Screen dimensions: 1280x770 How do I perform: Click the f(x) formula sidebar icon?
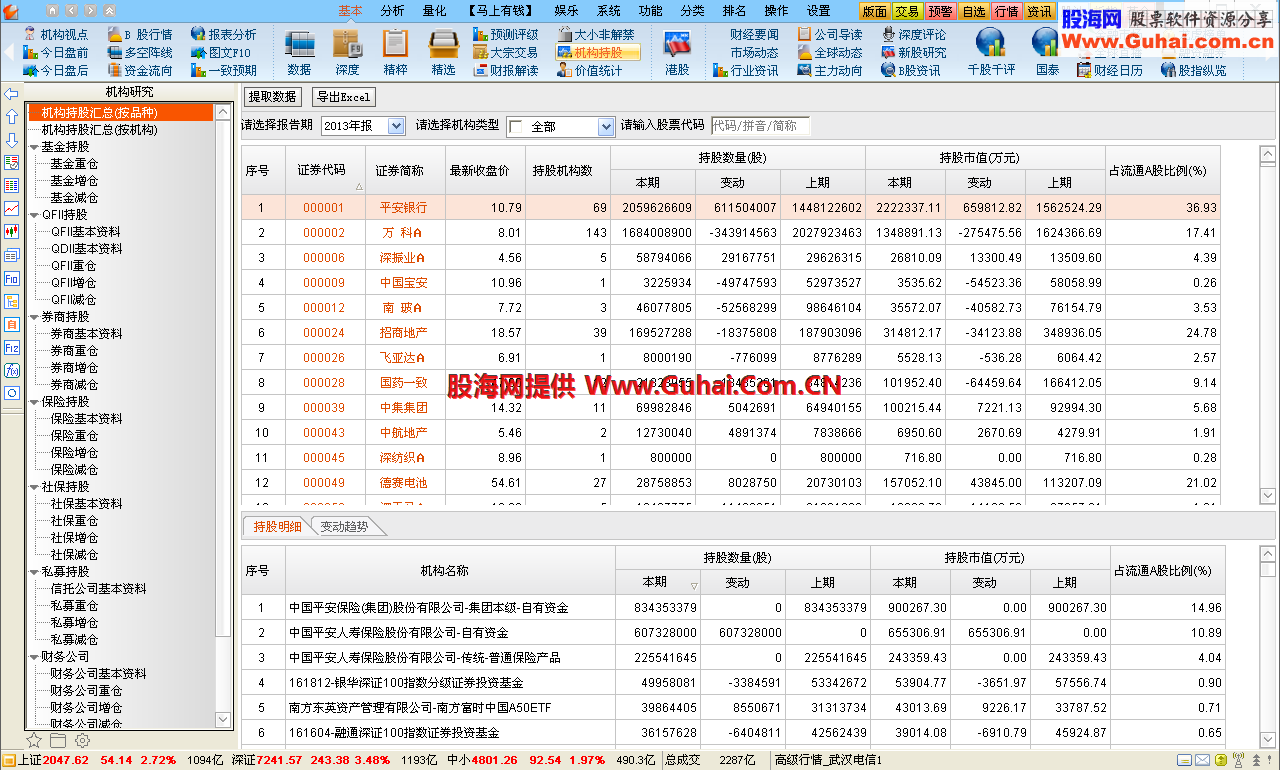(11, 370)
